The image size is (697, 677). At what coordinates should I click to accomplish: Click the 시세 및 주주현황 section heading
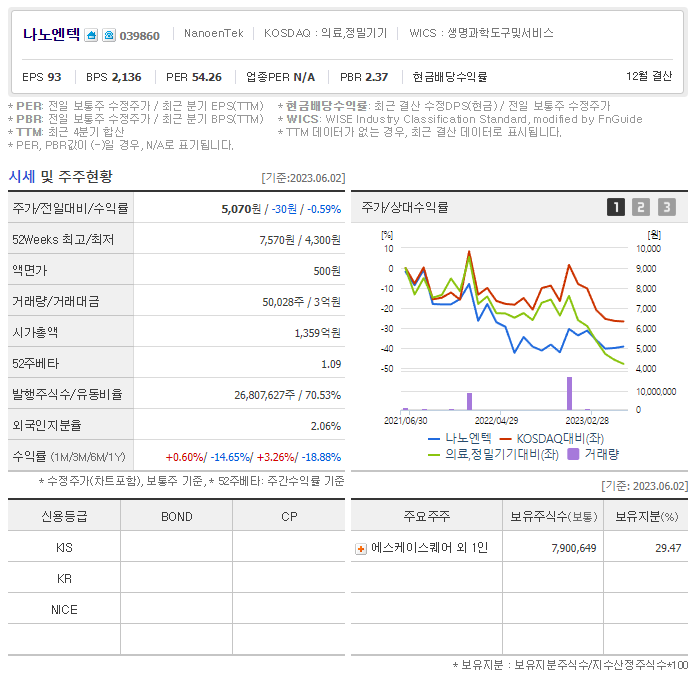60,176
